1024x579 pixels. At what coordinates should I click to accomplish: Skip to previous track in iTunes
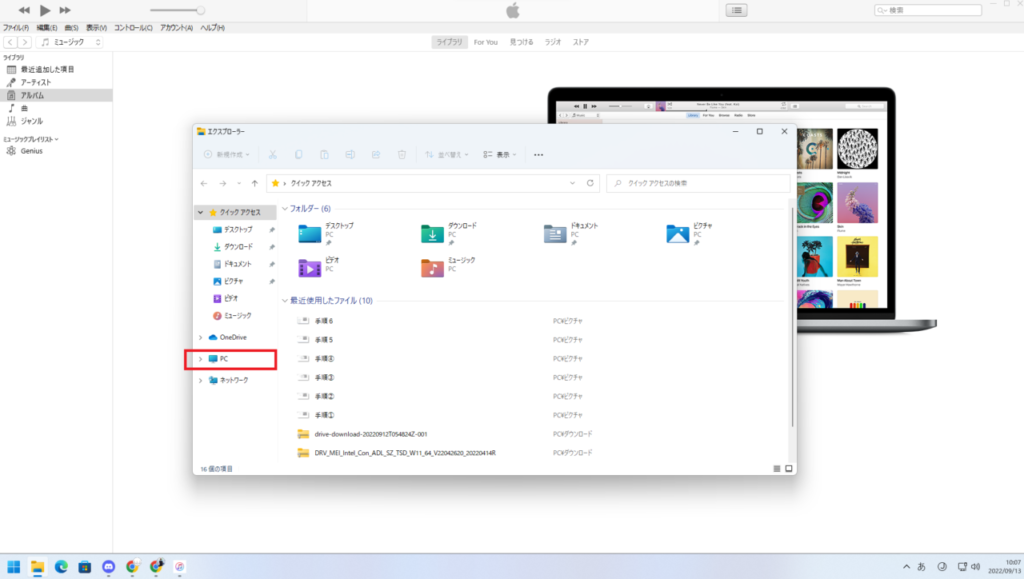[24, 10]
